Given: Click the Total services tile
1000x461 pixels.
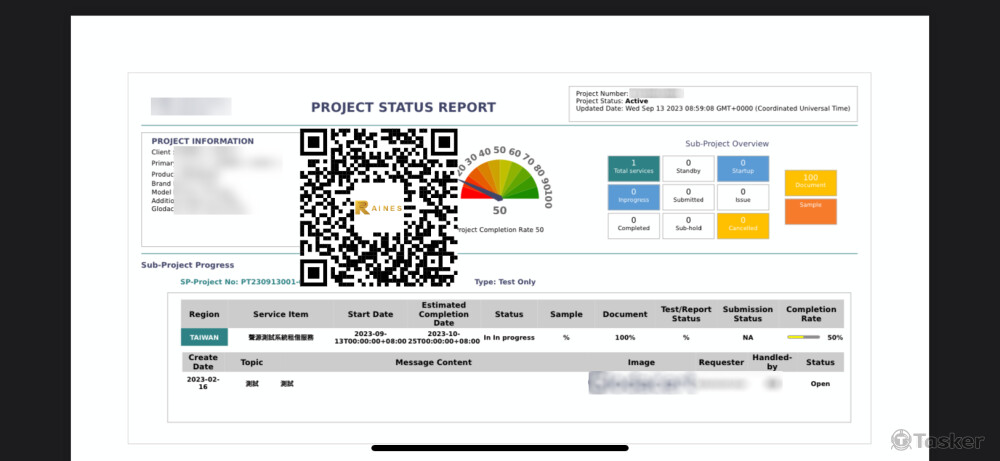Looking at the screenshot, I should [633, 168].
